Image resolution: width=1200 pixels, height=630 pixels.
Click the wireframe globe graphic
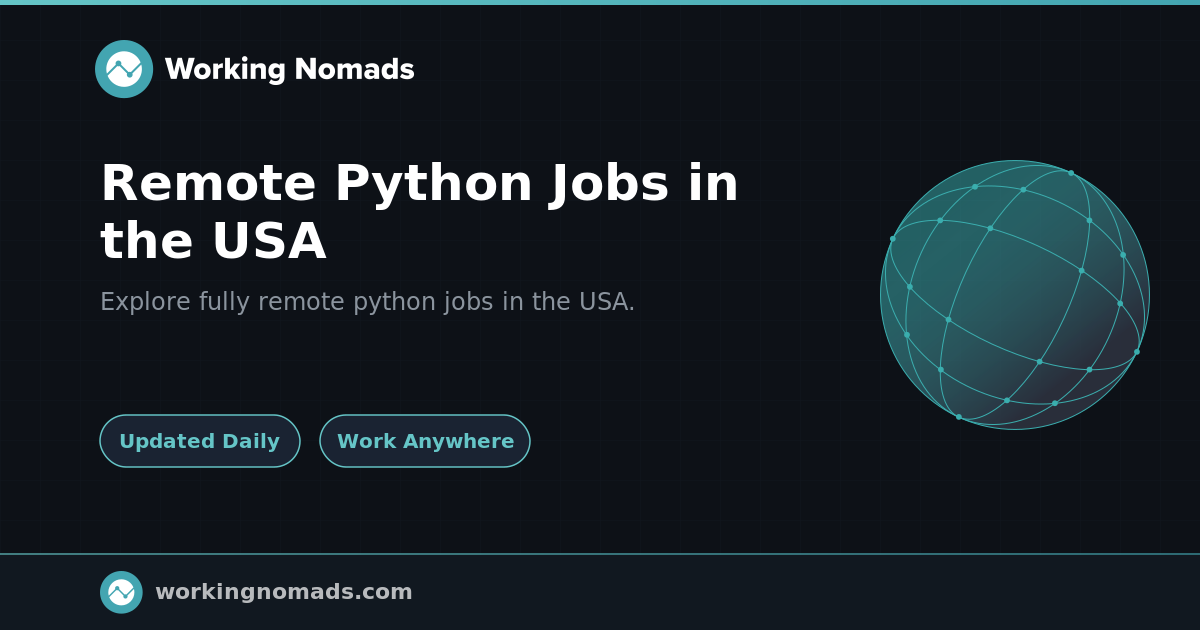click(1014, 295)
